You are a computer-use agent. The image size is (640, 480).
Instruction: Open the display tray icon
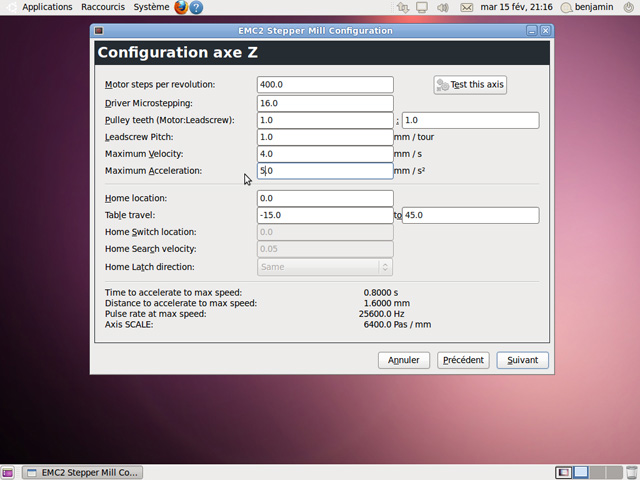pos(422,7)
